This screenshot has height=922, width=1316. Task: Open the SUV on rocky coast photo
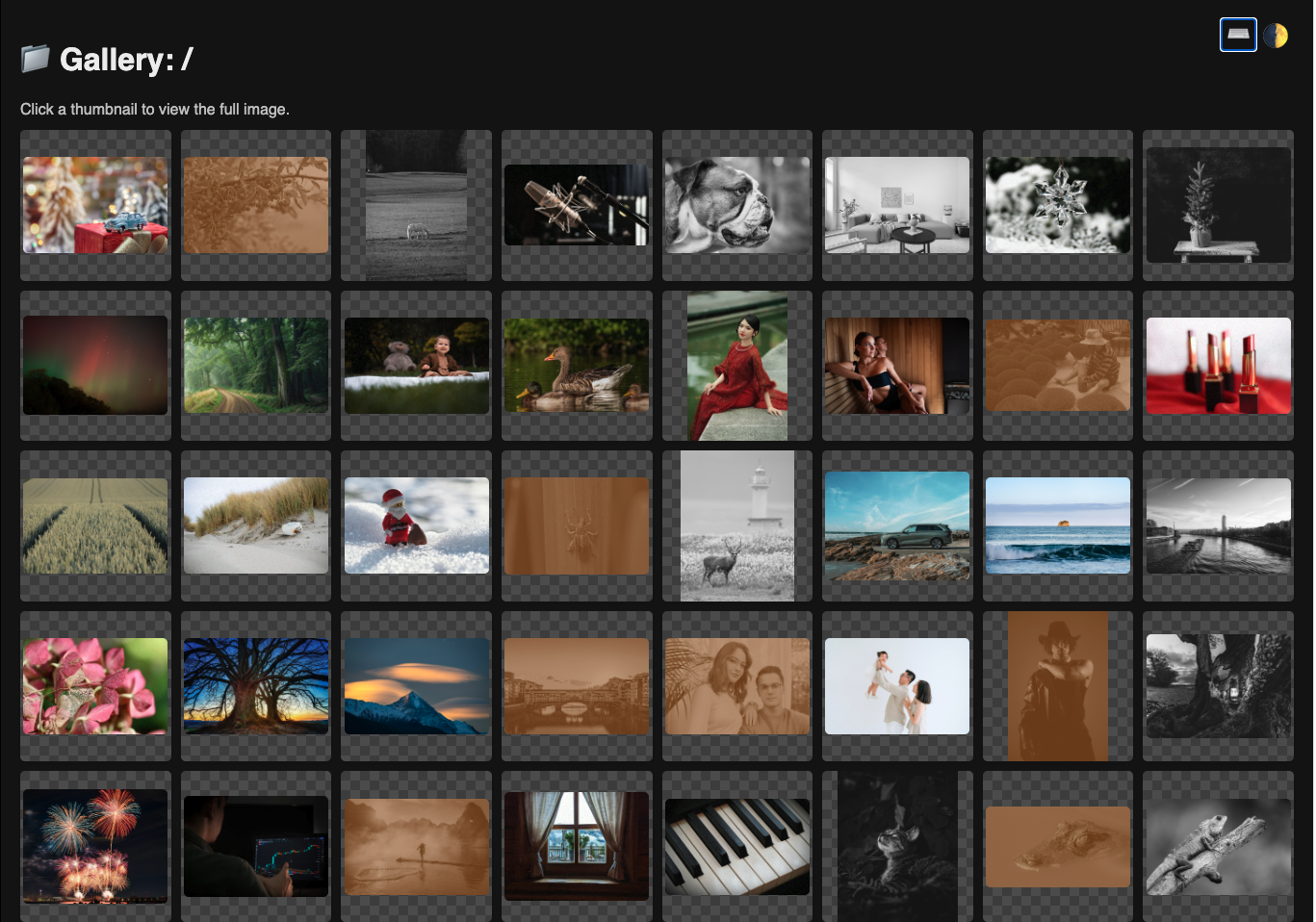click(x=896, y=525)
